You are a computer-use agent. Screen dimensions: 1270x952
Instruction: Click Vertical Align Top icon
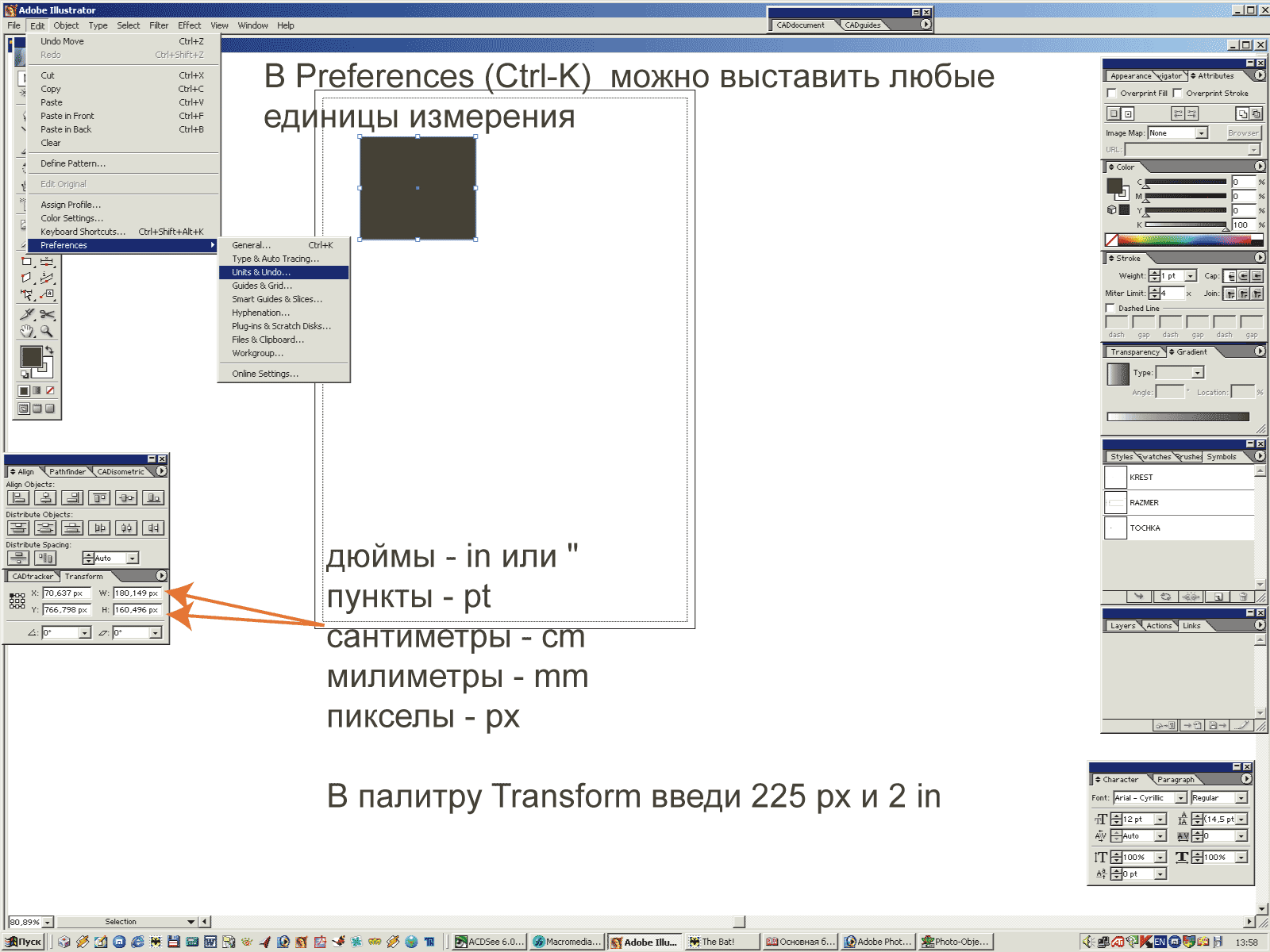click(x=99, y=498)
